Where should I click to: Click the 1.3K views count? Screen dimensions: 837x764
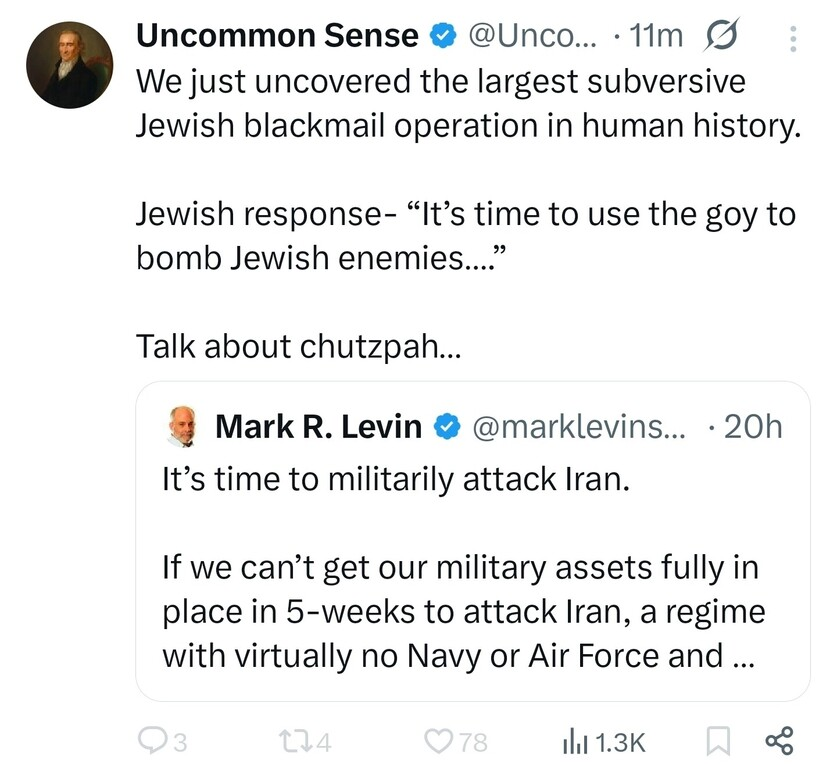(x=620, y=742)
